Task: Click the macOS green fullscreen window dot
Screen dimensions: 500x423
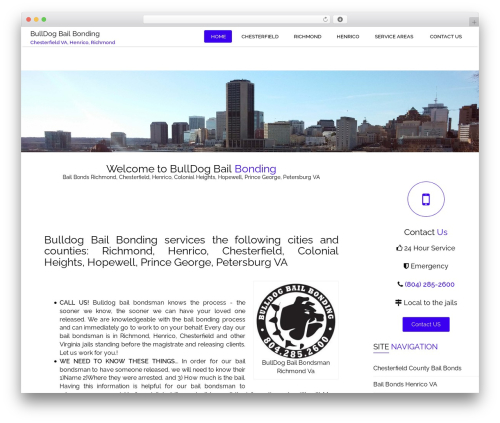Action: pyautogui.click(x=44, y=20)
